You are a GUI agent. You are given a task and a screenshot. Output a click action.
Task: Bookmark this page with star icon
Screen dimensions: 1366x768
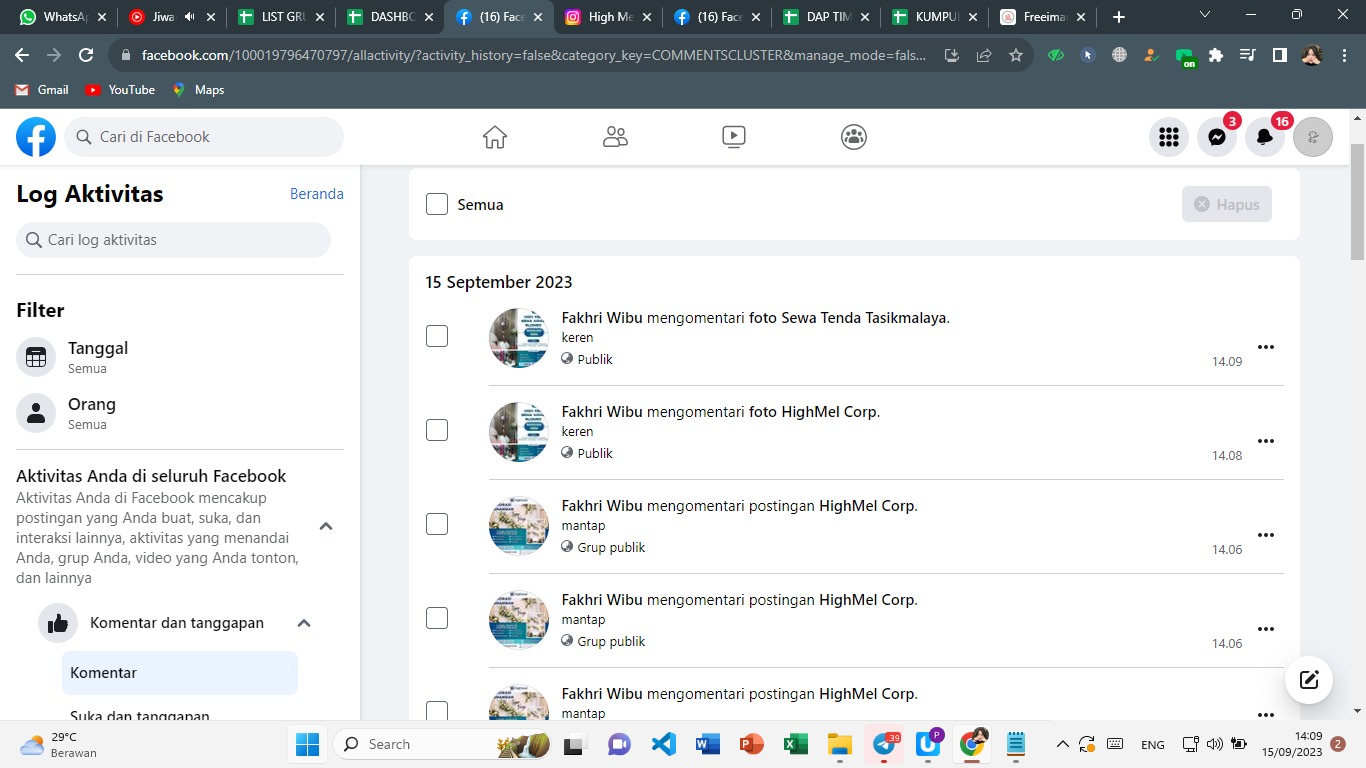coord(1016,56)
